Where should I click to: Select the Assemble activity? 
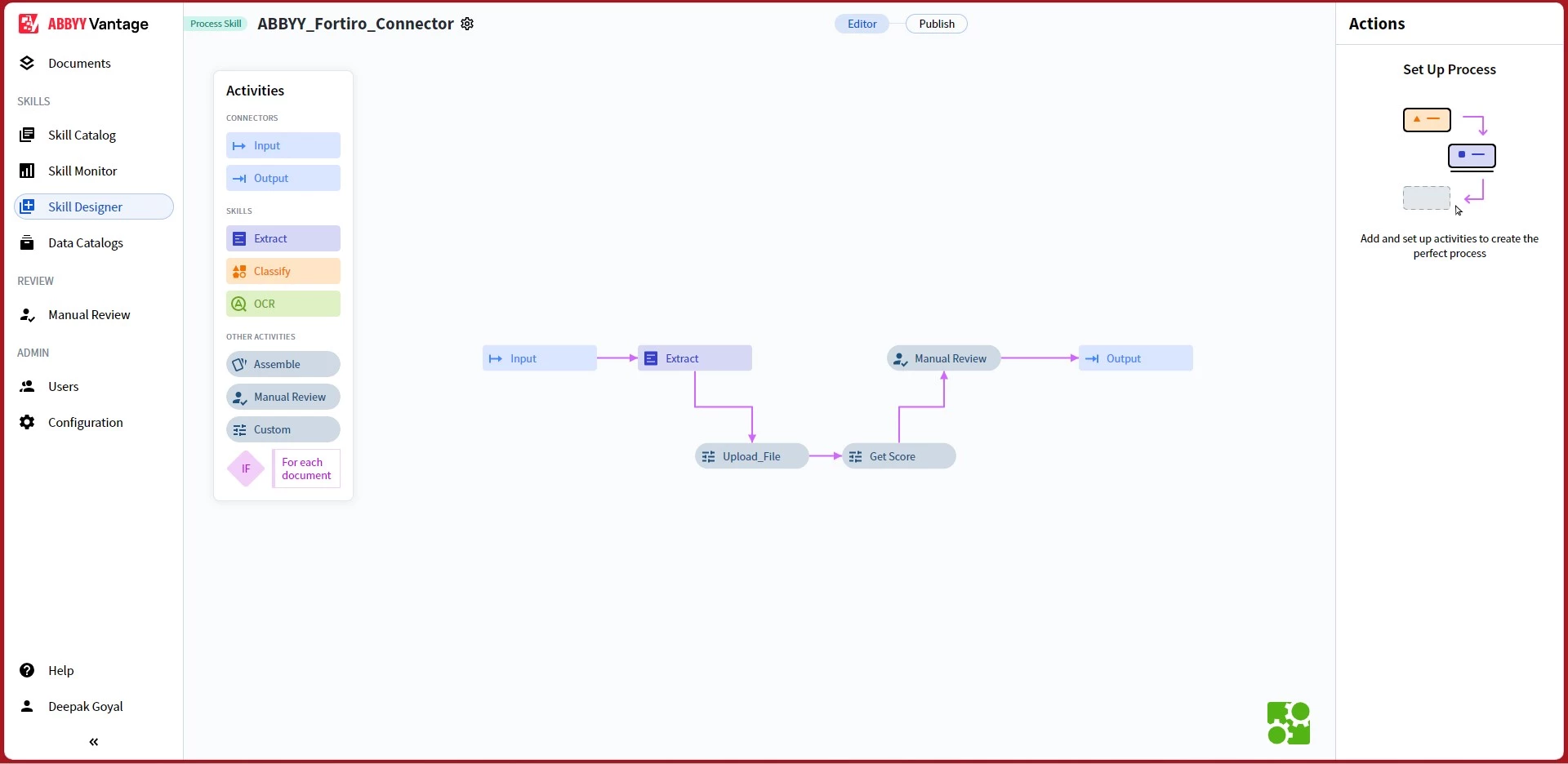[283, 365]
